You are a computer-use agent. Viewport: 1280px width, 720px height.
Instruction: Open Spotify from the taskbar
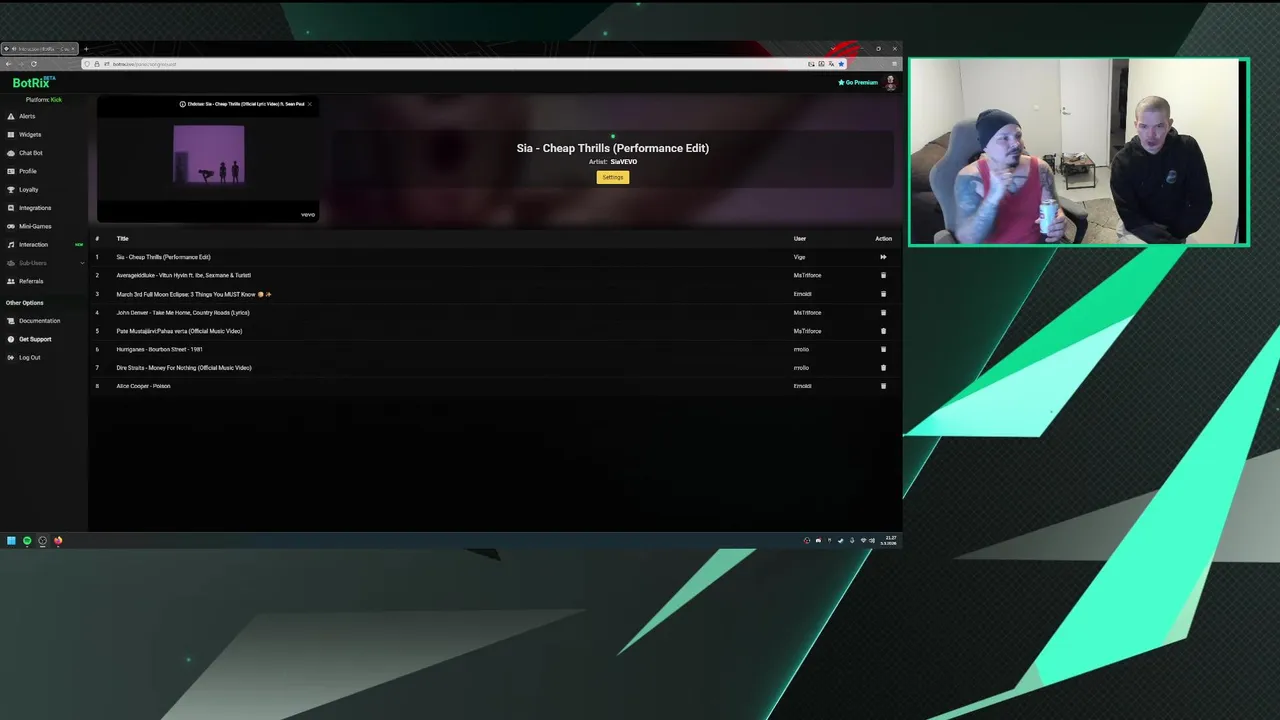tap(27, 541)
